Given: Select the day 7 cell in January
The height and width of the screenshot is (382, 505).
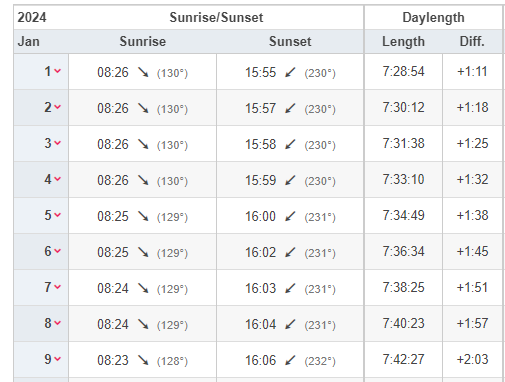Looking at the screenshot, I should pos(41,287).
